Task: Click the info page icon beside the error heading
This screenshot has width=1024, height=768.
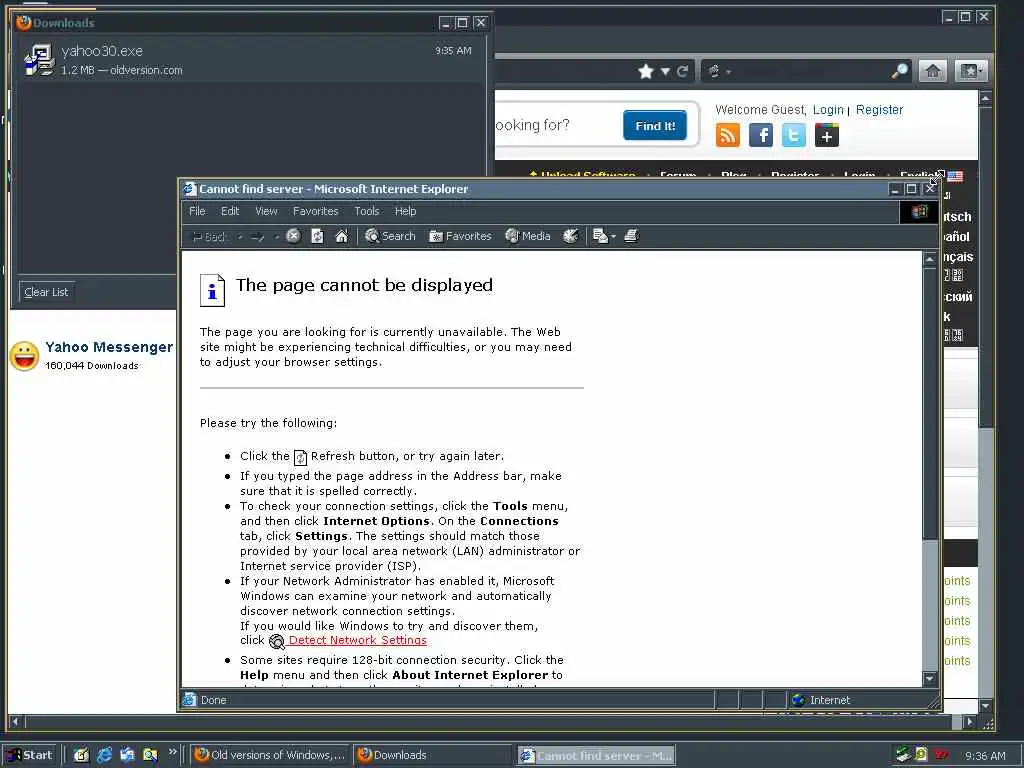Action: pyautogui.click(x=212, y=291)
